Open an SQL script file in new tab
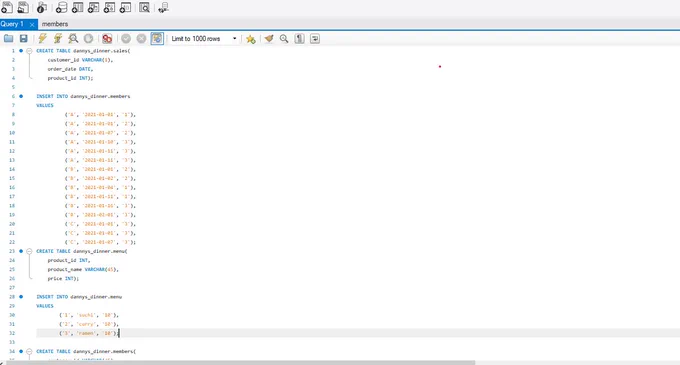Viewport: 680px width, 365px height. 23,7
